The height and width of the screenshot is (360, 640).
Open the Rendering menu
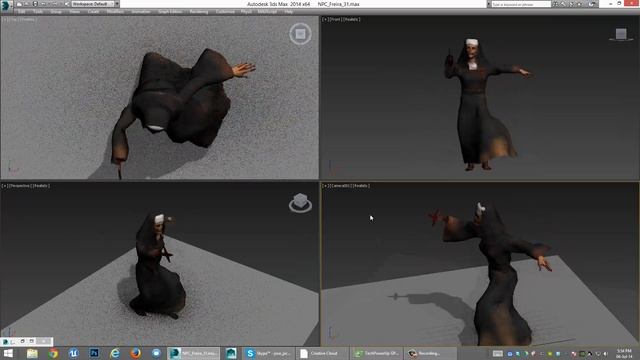[199, 12]
